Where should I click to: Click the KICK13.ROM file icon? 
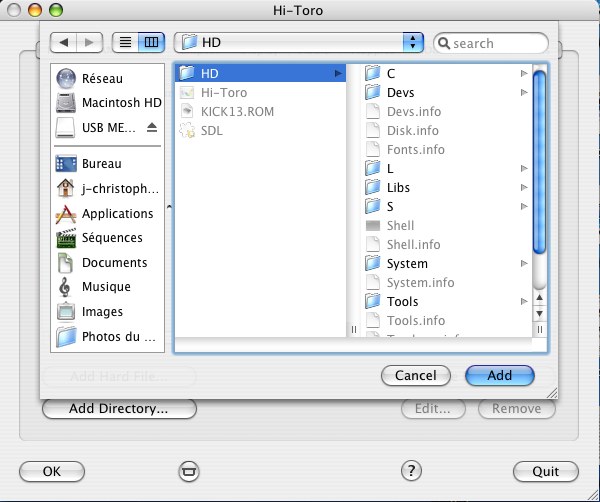coord(187,111)
